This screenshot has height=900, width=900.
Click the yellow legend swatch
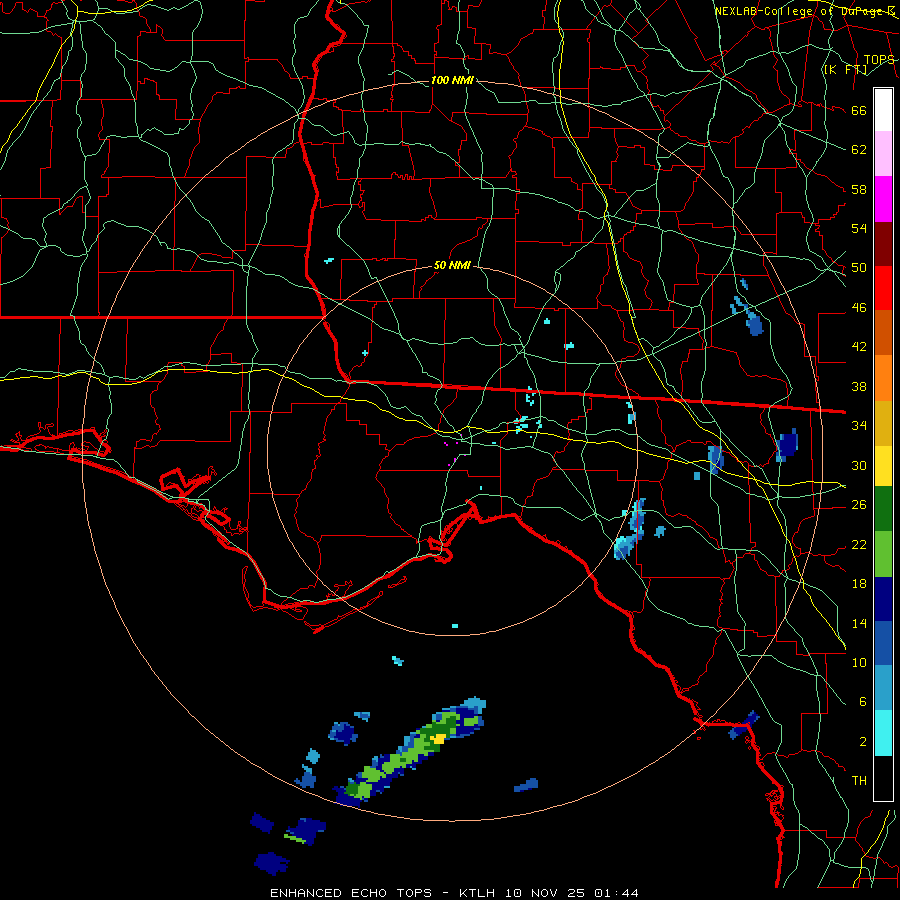pos(883,465)
